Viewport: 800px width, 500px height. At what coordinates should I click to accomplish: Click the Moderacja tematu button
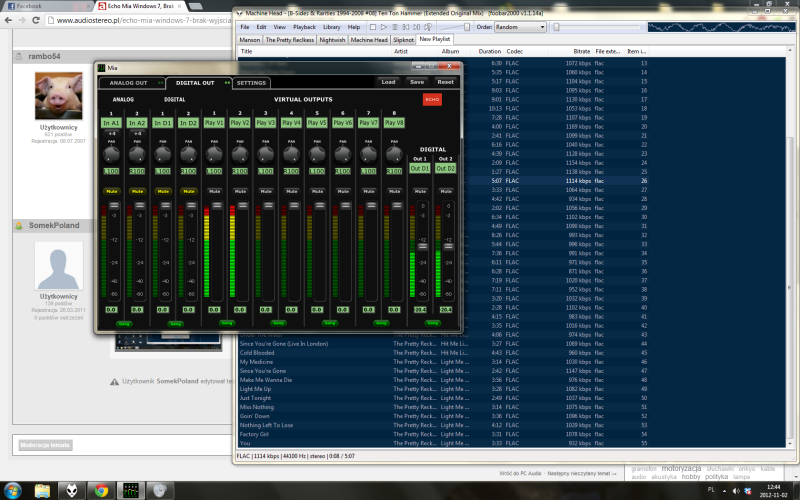point(45,445)
